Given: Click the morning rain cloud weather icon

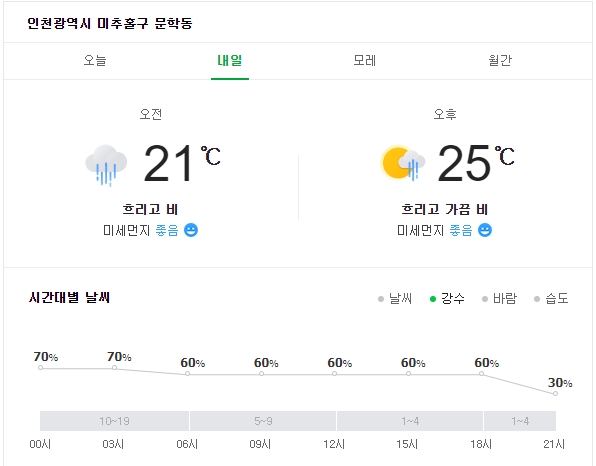Looking at the screenshot, I should pyautogui.click(x=106, y=165).
